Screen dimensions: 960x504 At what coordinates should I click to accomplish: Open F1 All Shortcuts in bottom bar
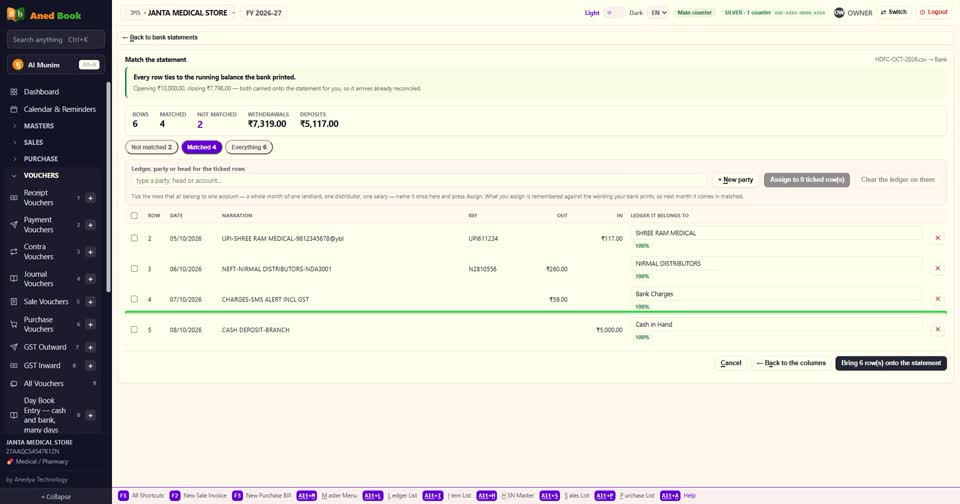tap(141, 495)
